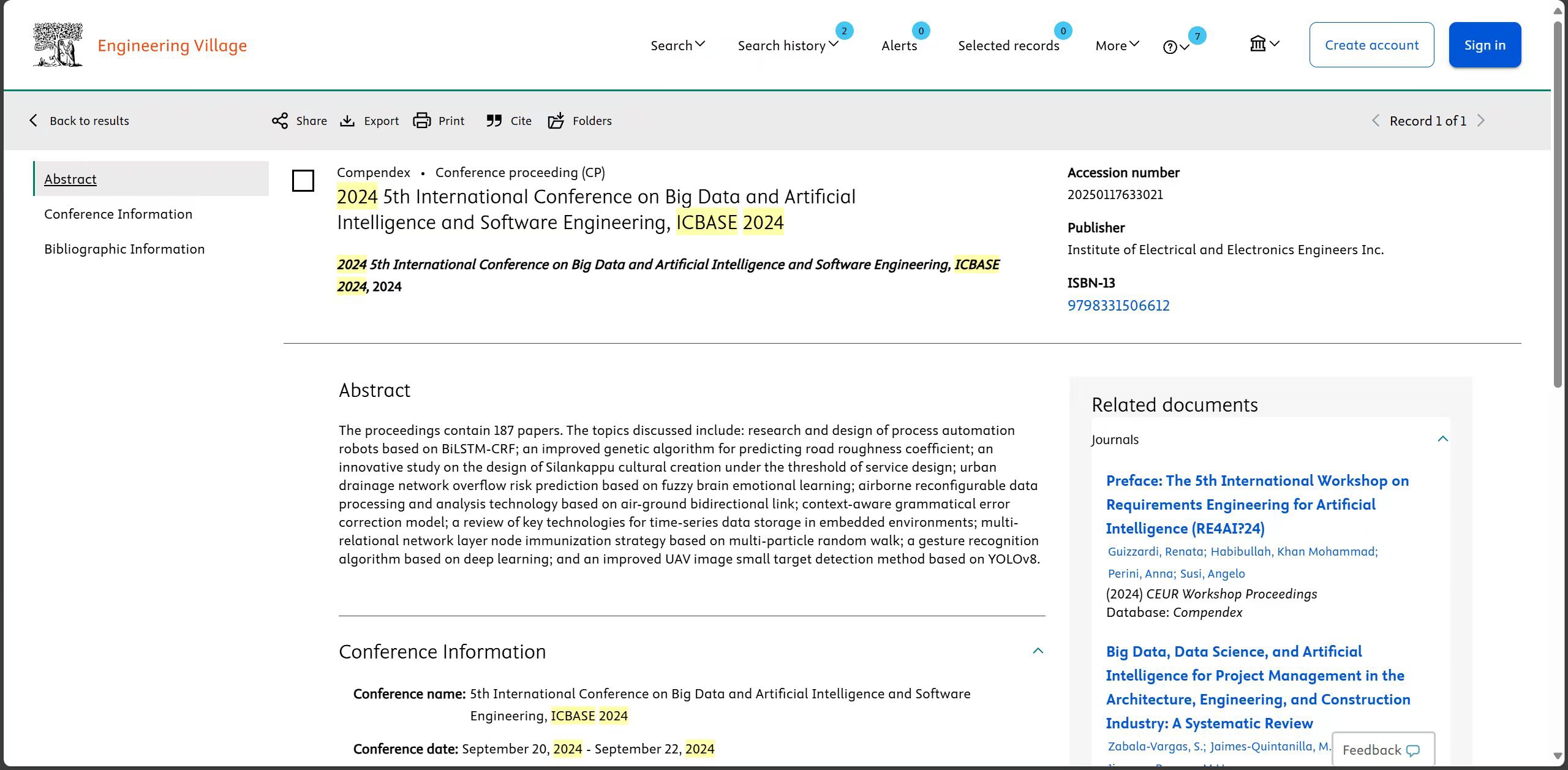Open Big Data, Data Science related document
This screenshot has height=770, width=1568.
coord(1258,687)
